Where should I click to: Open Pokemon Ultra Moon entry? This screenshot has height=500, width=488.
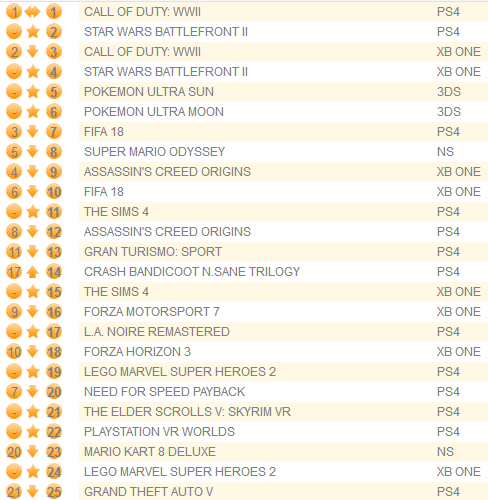[154, 112]
